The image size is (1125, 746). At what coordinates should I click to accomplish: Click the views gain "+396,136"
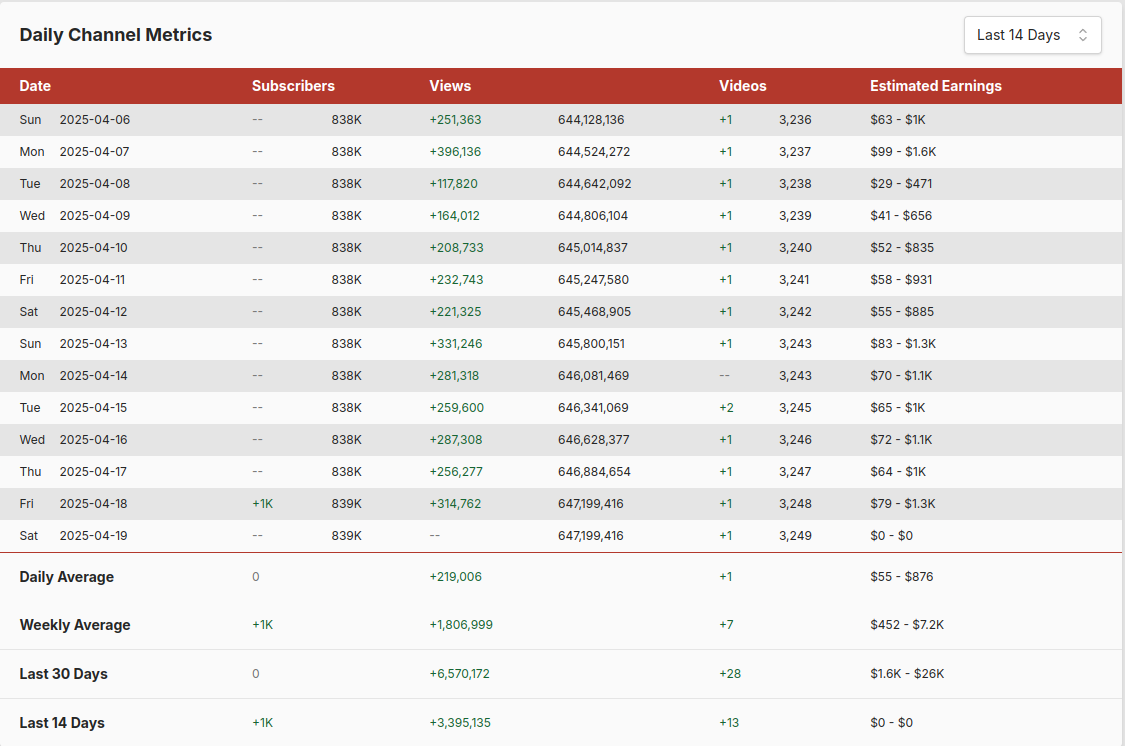point(456,152)
